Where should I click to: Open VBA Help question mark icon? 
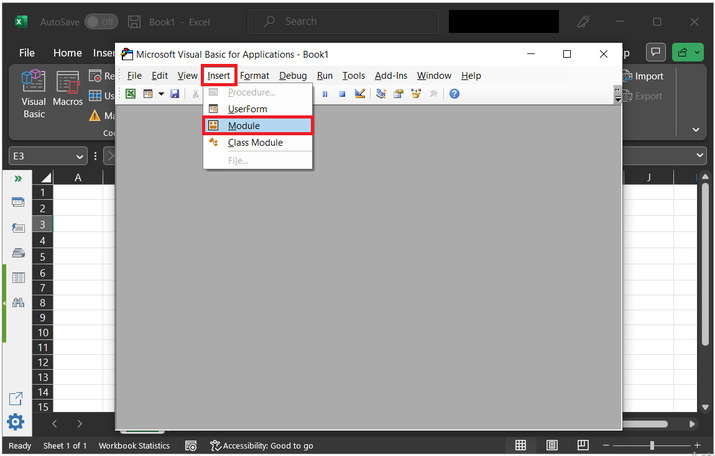tap(454, 94)
